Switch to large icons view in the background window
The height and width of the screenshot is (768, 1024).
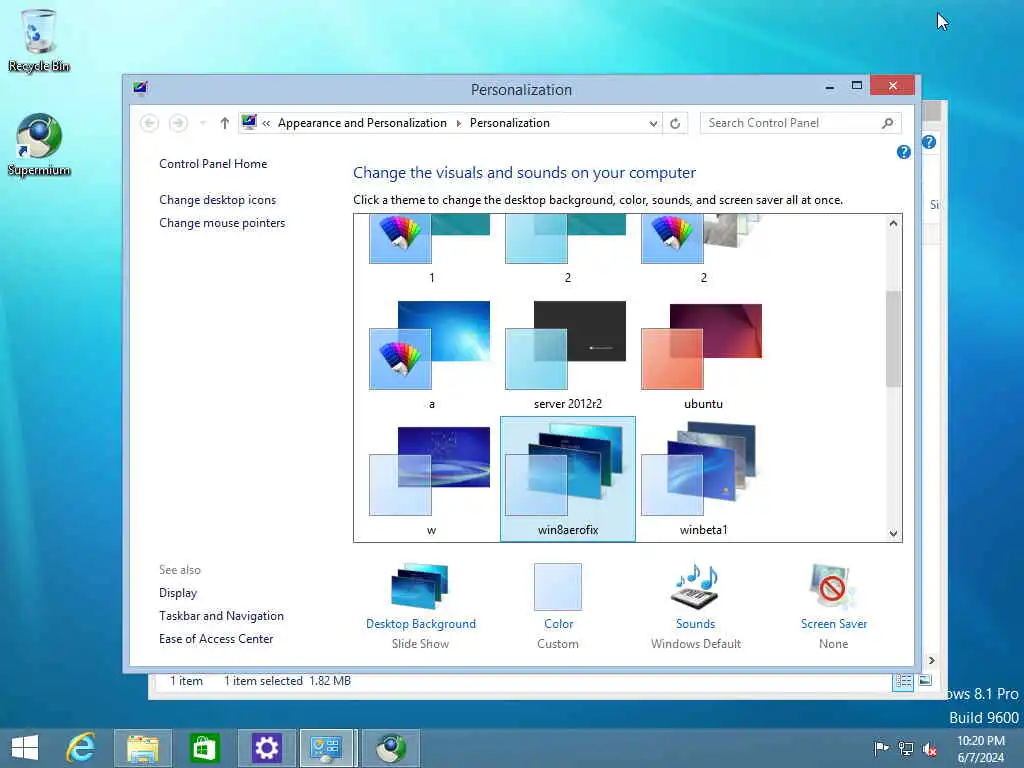click(925, 680)
